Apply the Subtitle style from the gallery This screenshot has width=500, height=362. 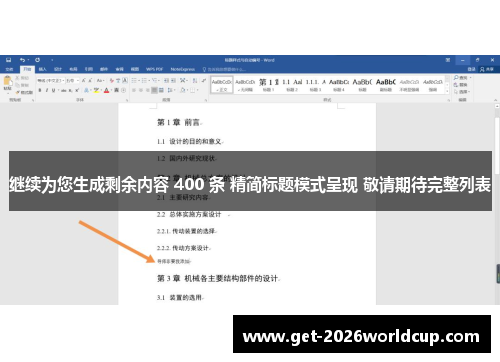386,85
